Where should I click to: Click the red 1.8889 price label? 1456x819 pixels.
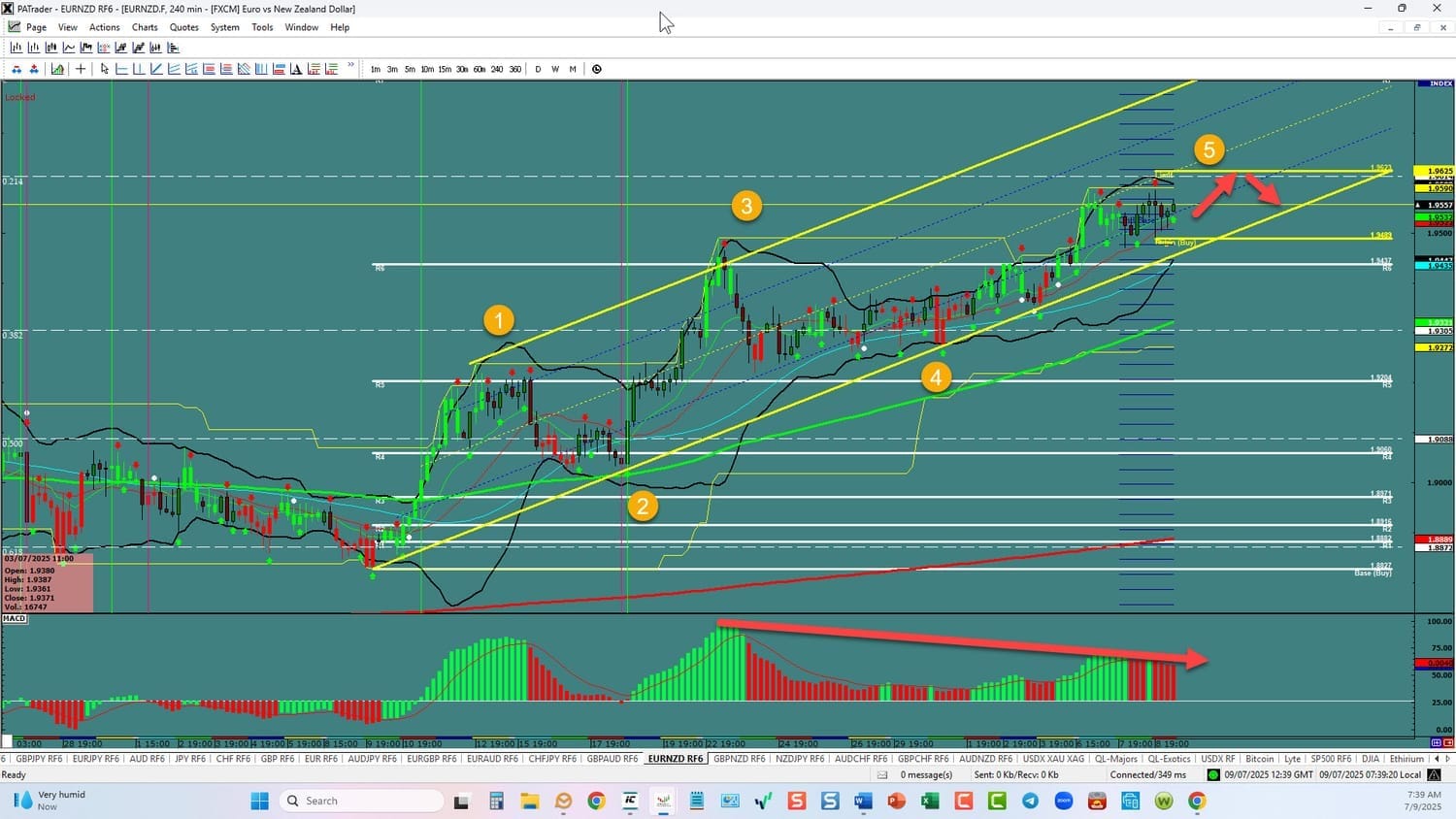[1435, 539]
